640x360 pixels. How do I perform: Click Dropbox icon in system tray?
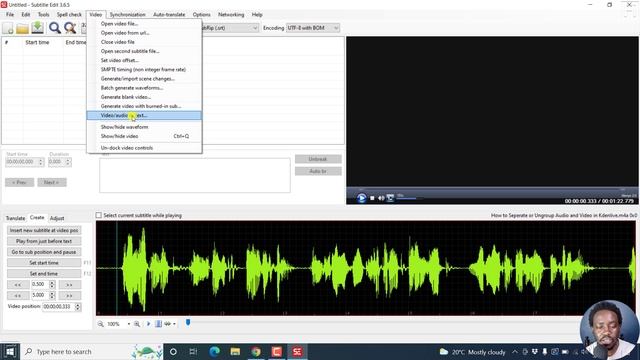(535, 351)
